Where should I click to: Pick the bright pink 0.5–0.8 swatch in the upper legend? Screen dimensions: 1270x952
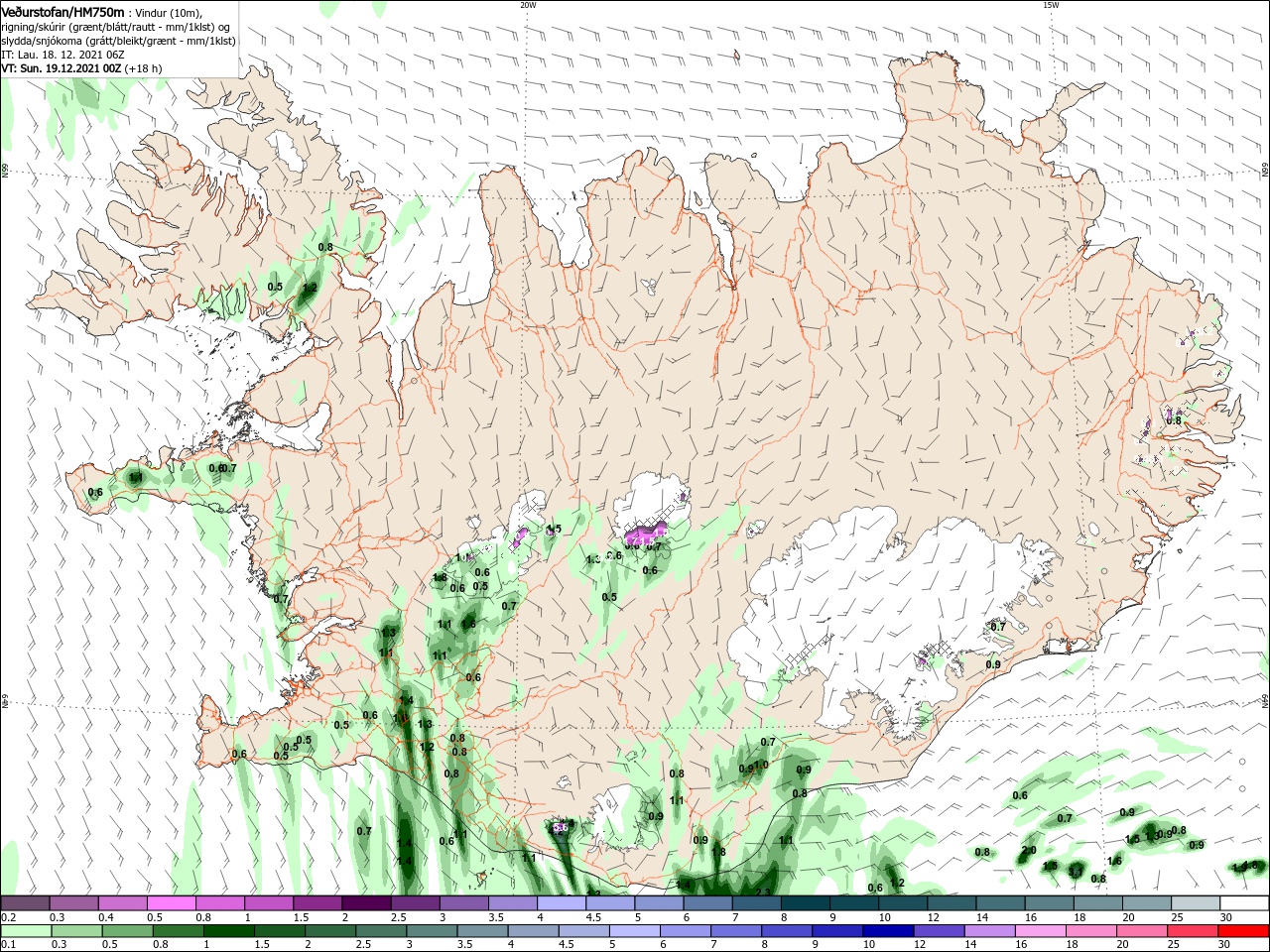coord(172,903)
